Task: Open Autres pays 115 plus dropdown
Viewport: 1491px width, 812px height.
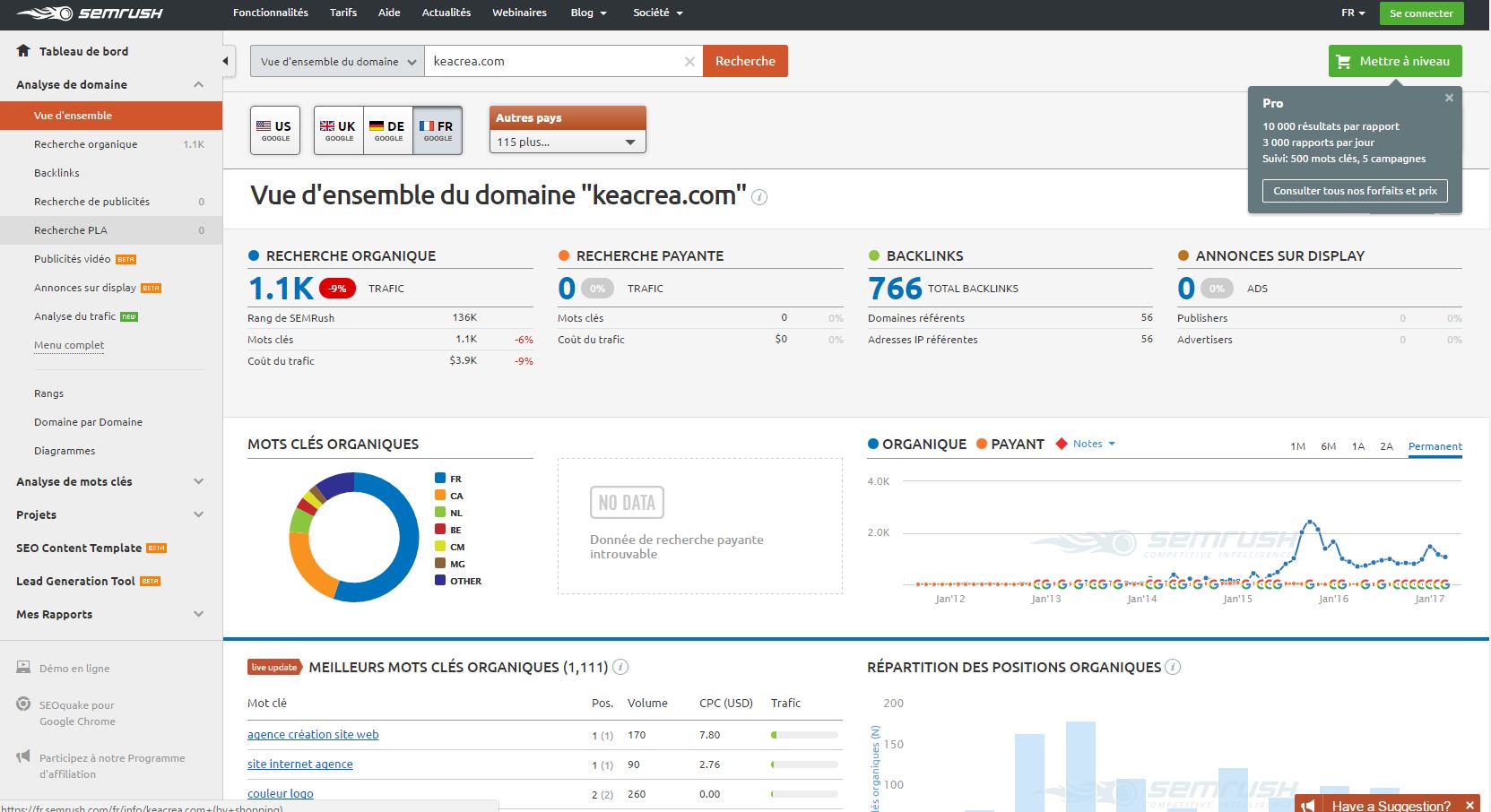Action: pyautogui.click(x=568, y=142)
